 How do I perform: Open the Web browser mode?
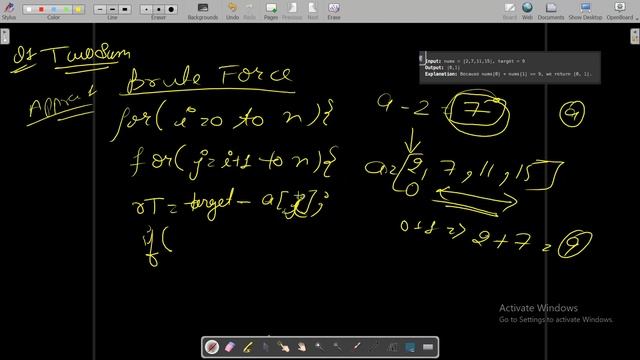click(527, 11)
